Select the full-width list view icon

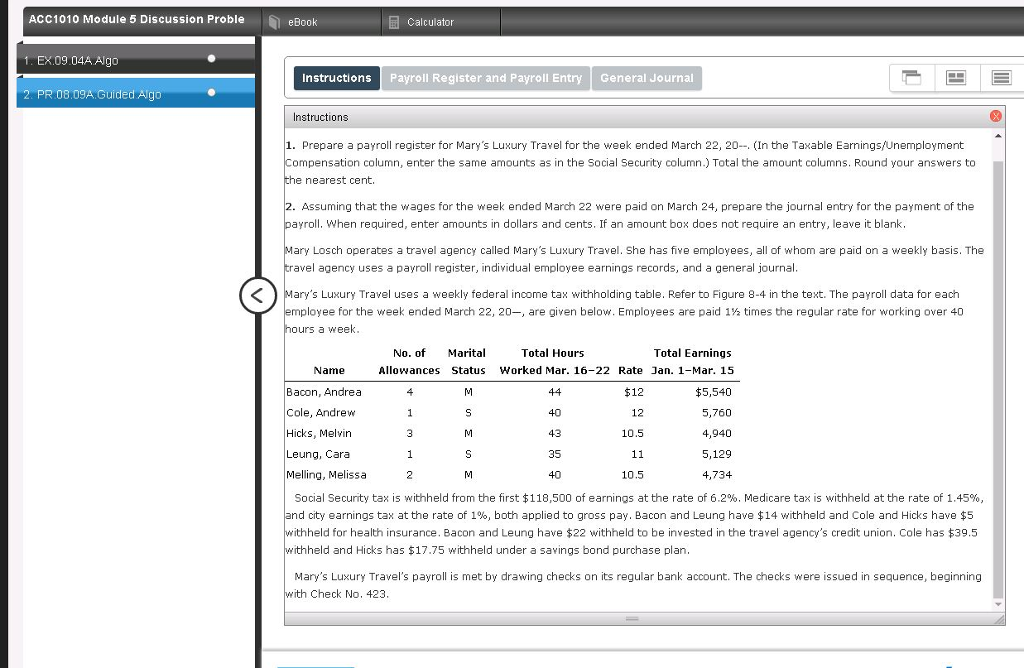(1000, 78)
